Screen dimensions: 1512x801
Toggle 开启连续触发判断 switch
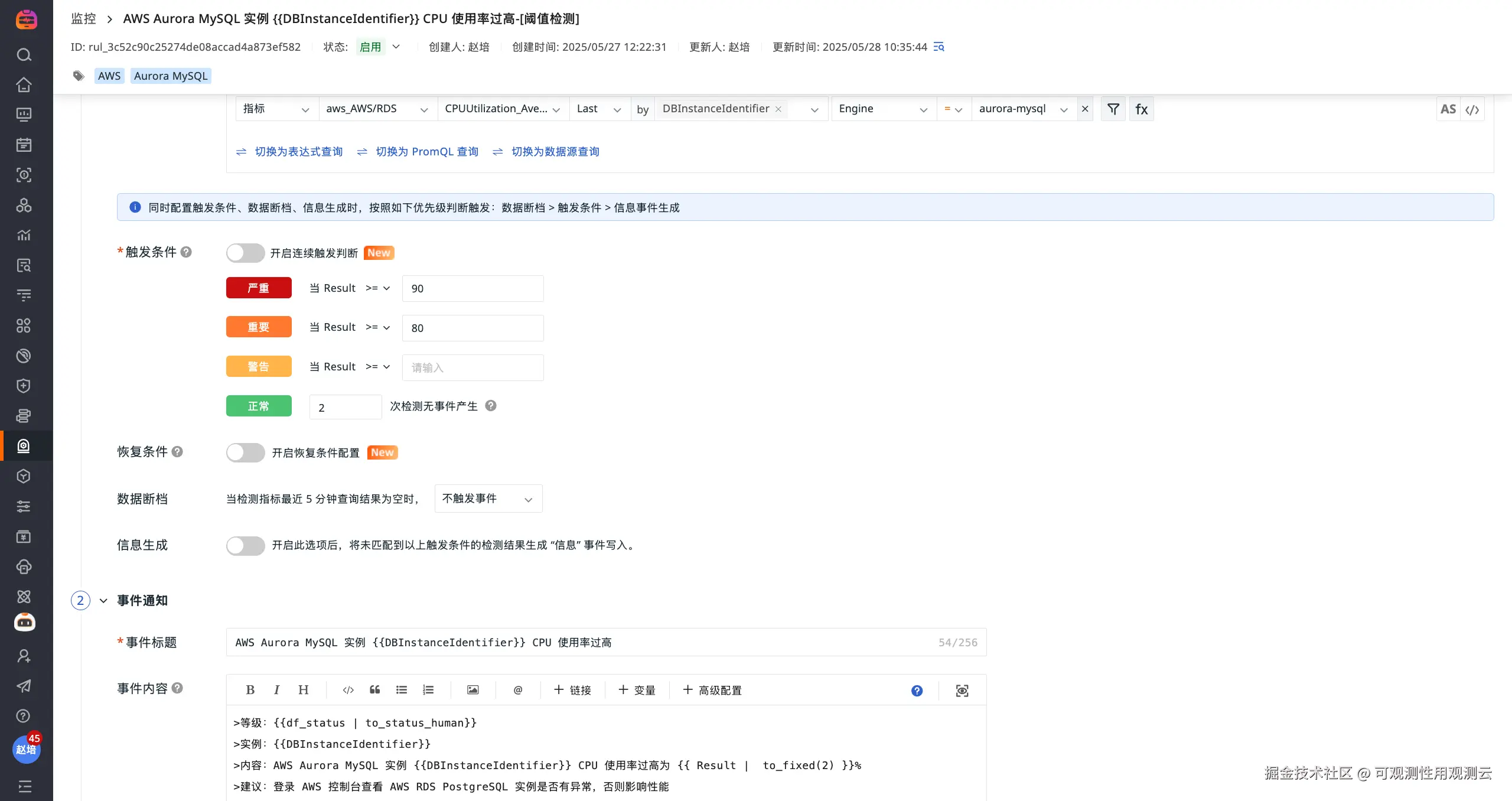[x=245, y=253]
